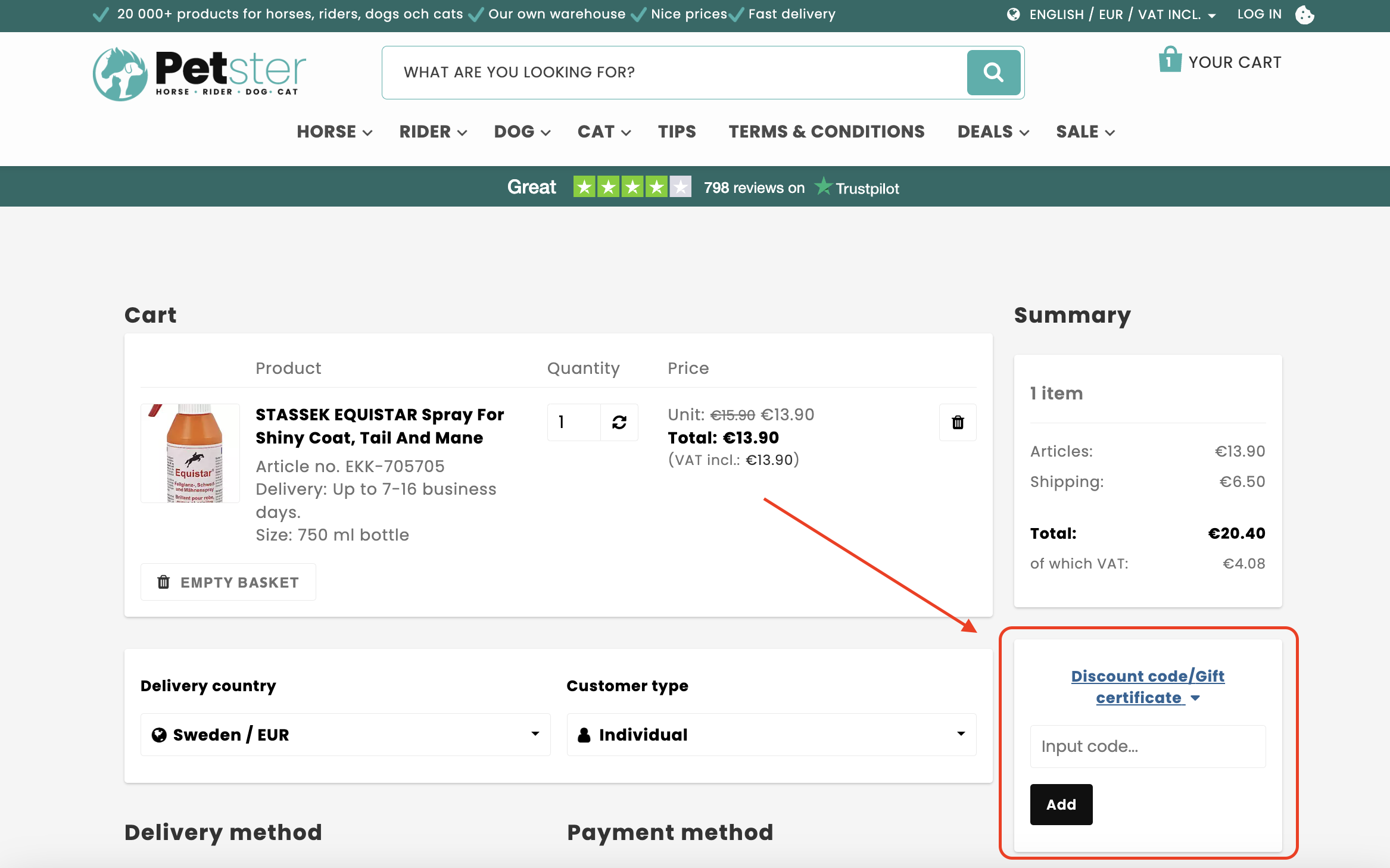Screen dimensions: 1390x868
Task: Toggle Individual customer type option
Action: (769, 735)
